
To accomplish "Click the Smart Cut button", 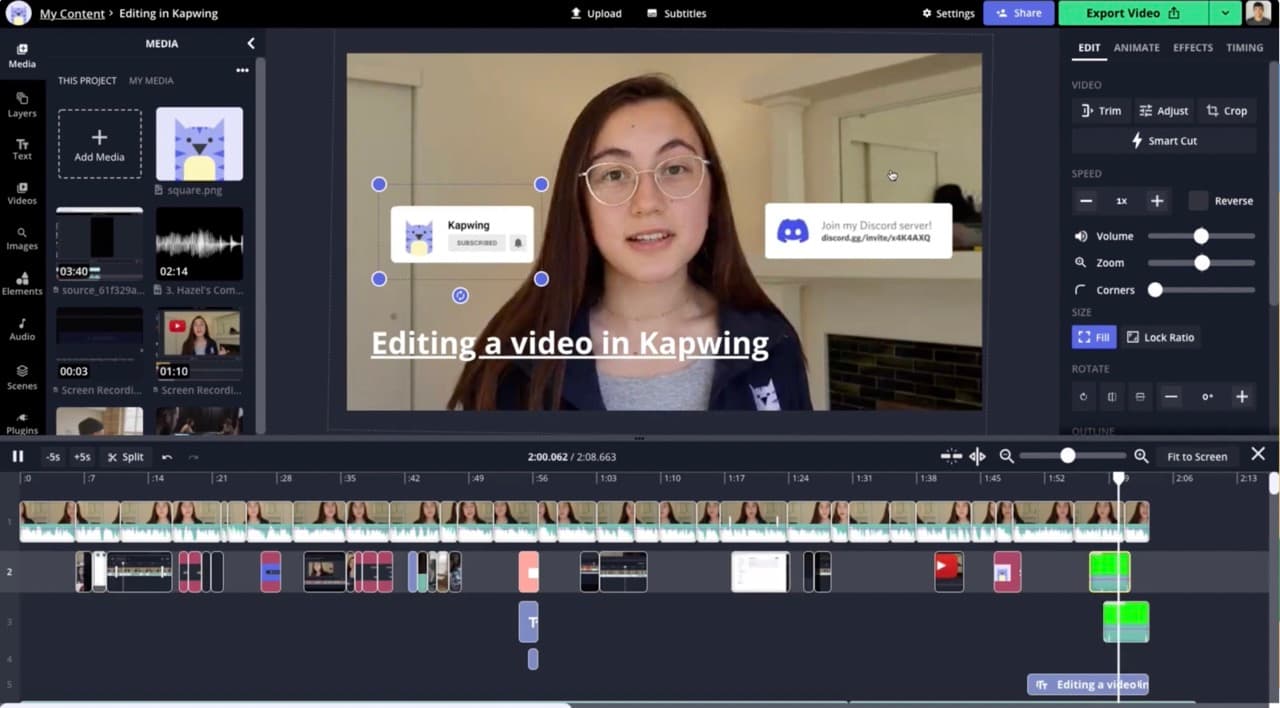I will [1164, 141].
